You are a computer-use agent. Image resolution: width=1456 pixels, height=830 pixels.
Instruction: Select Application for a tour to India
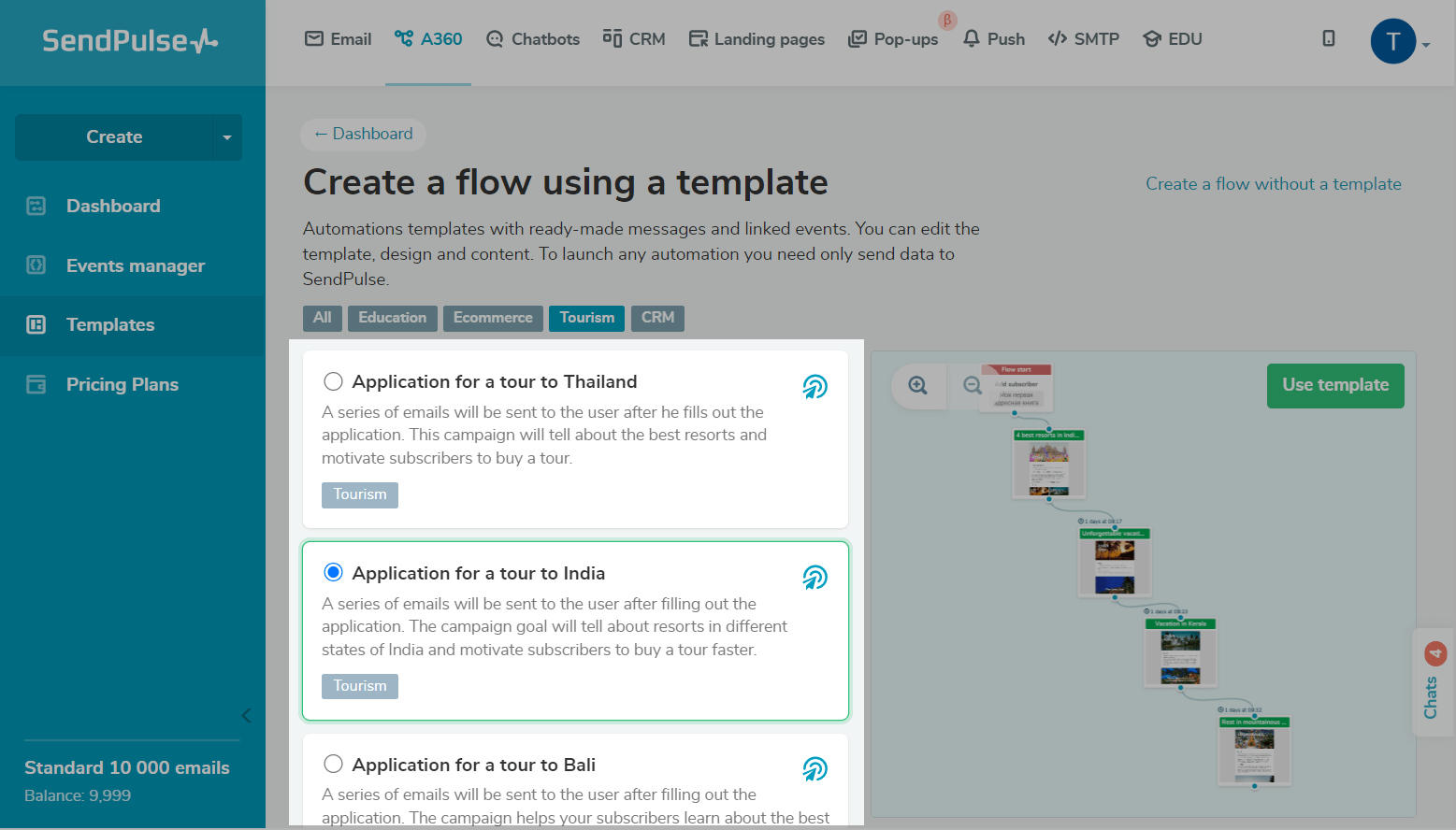point(333,572)
